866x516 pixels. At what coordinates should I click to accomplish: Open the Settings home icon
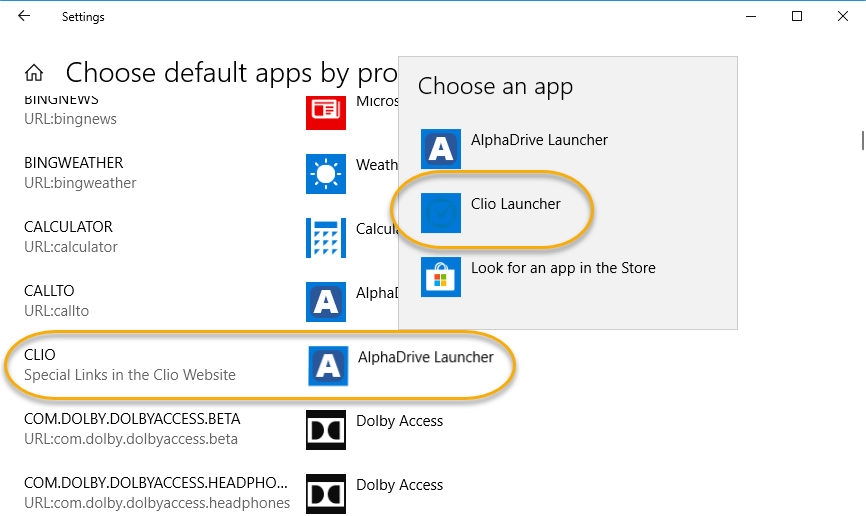[34, 72]
